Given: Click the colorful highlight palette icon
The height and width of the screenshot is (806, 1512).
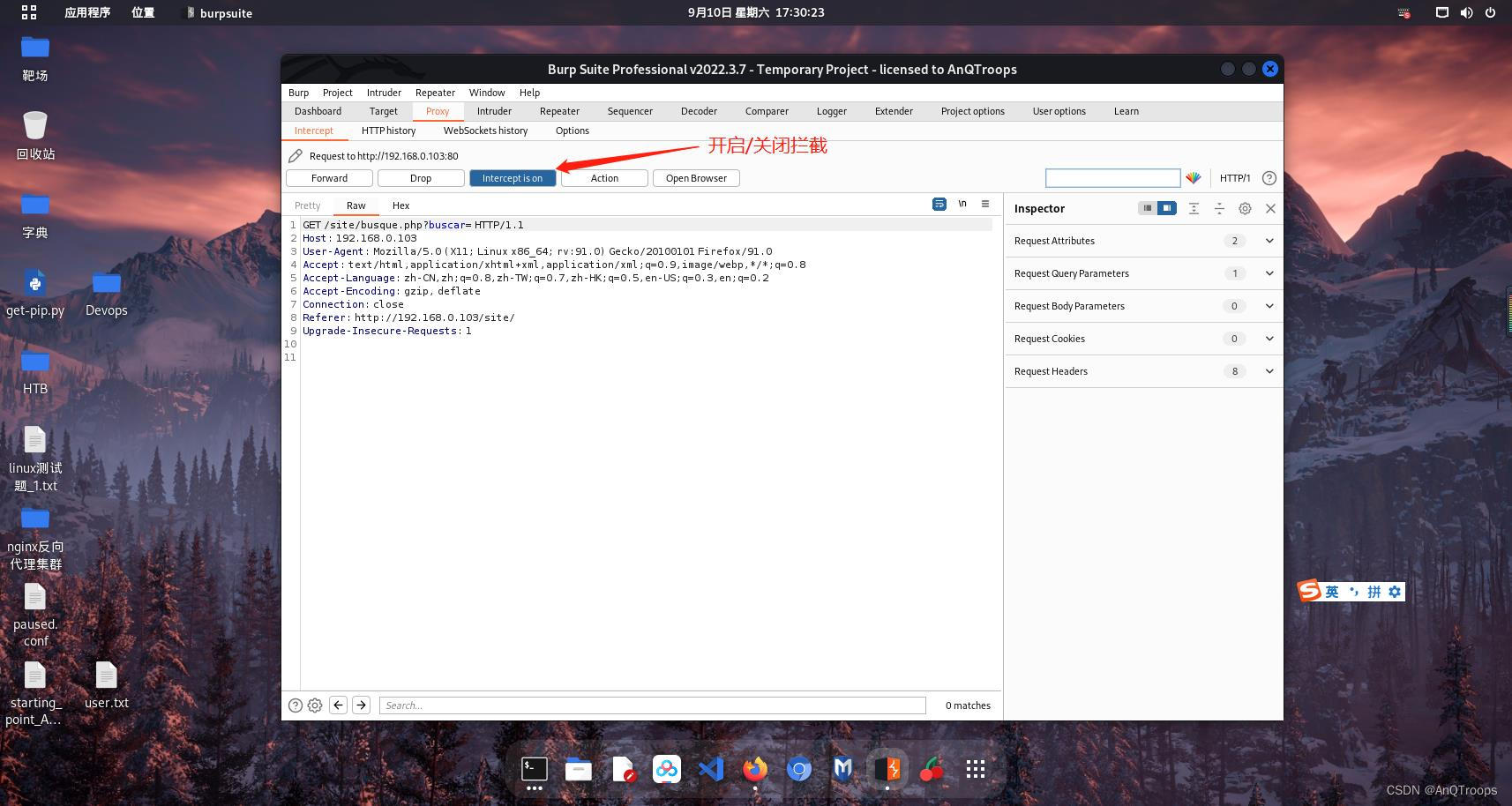Looking at the screenshot, I should [x=1194, y=178].
